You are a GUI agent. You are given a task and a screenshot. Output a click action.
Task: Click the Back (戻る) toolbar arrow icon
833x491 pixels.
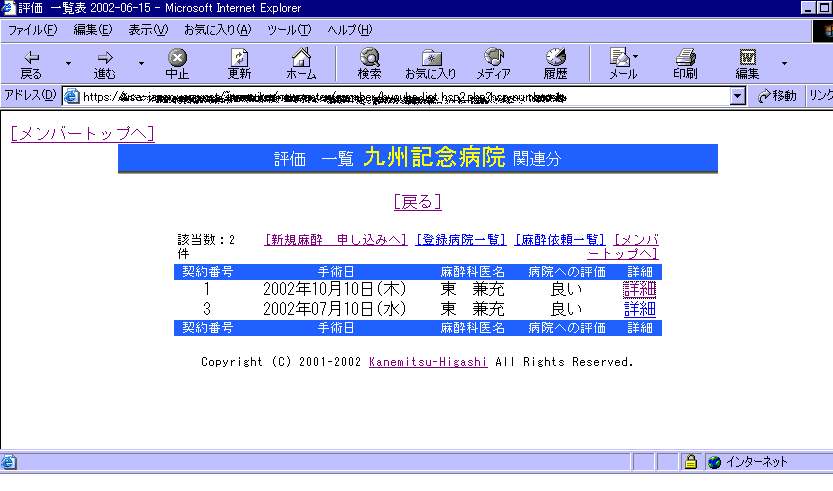point(31,58)
